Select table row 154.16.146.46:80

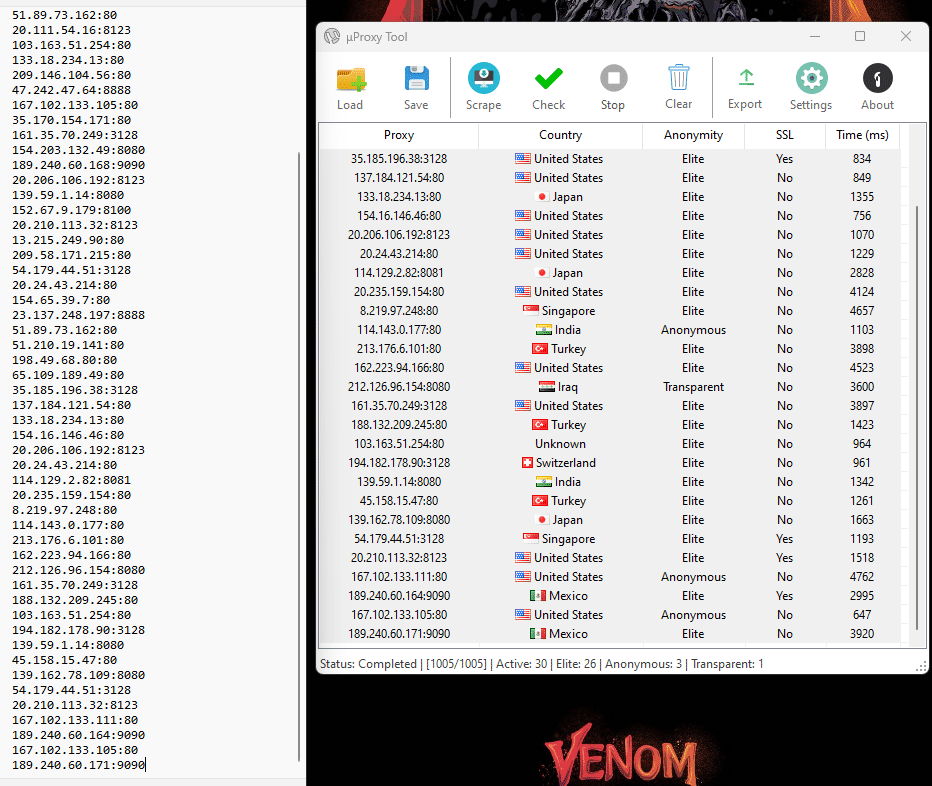[610, 216]
